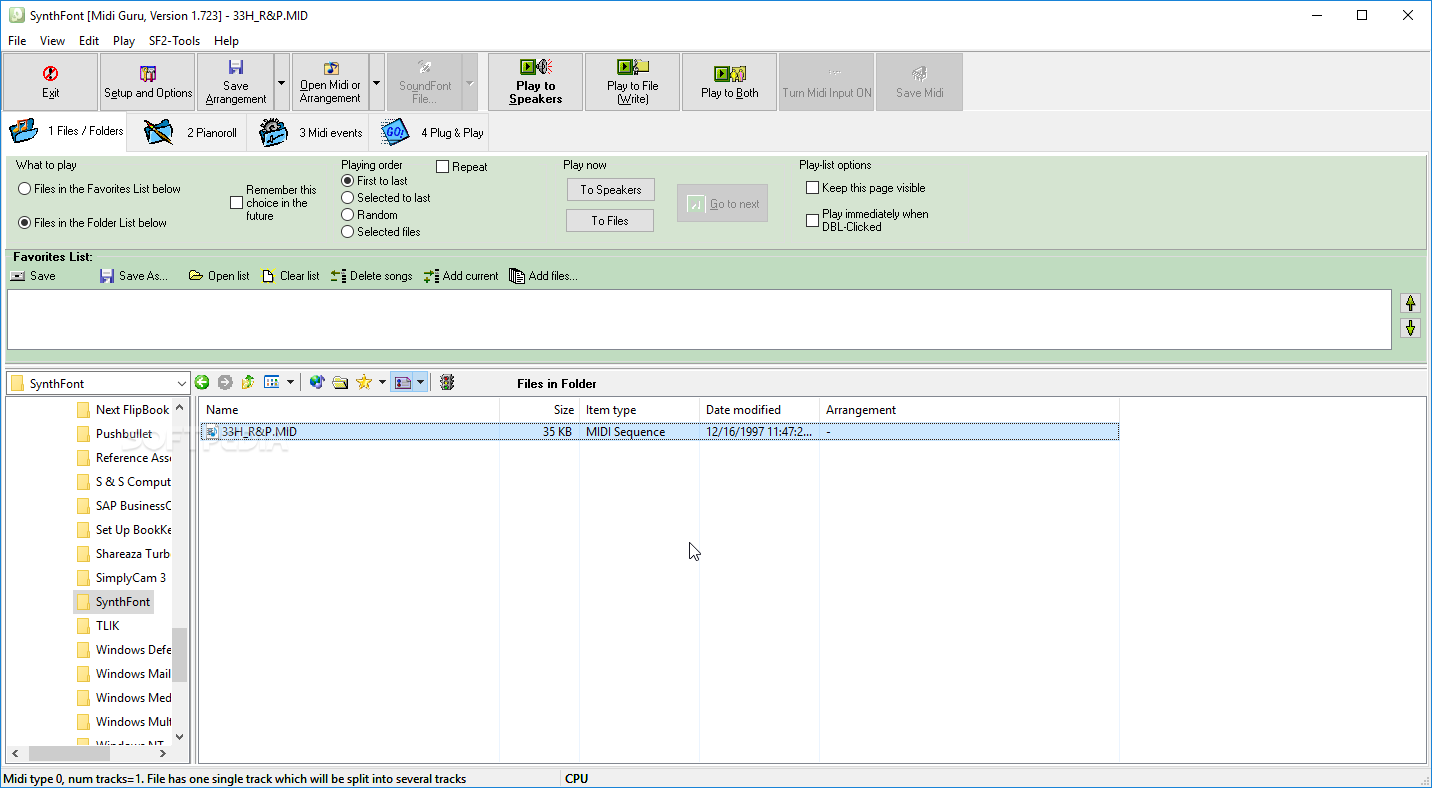Open the File menu
Image resolution: width=1432 pixels, height=788 pixels.
point(17,41)
